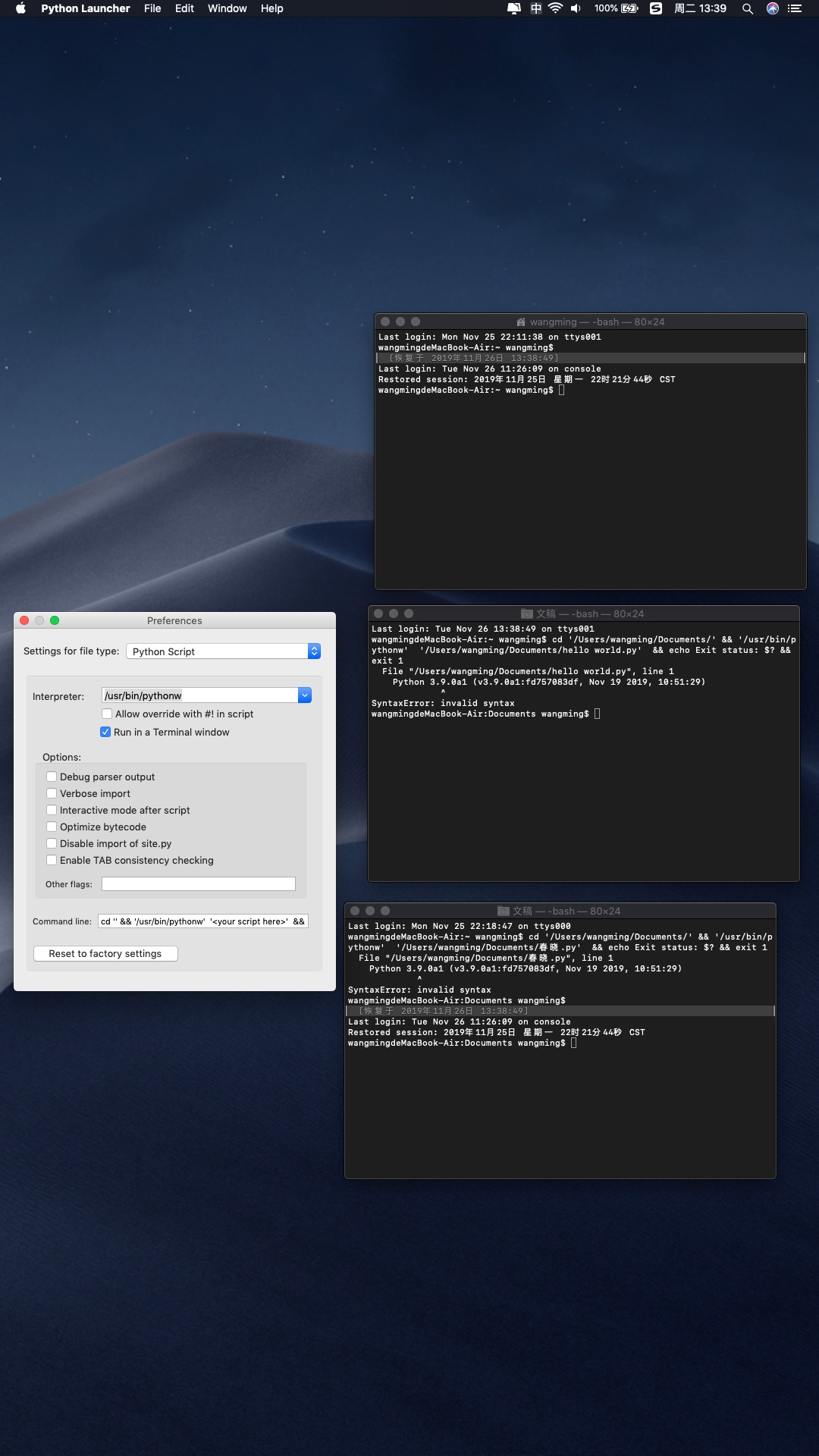This screenshot has height=1456, width=819.
Task: Click folder icon in bottom terminal title bar
Action: coord(504,912)
